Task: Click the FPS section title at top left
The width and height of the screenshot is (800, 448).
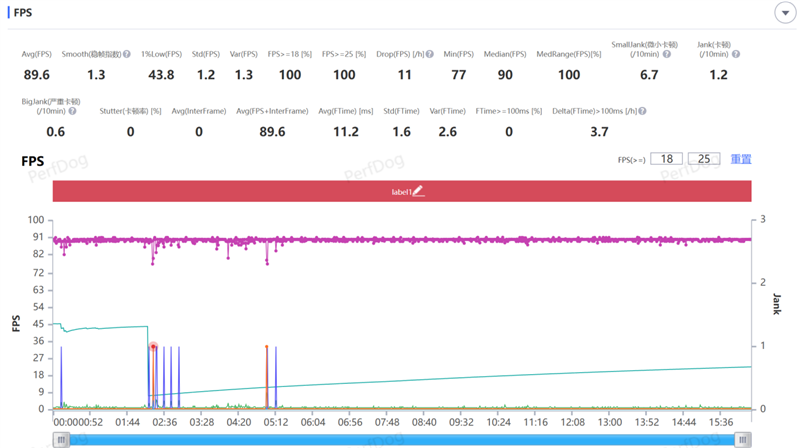Action: tap(23, 13)
